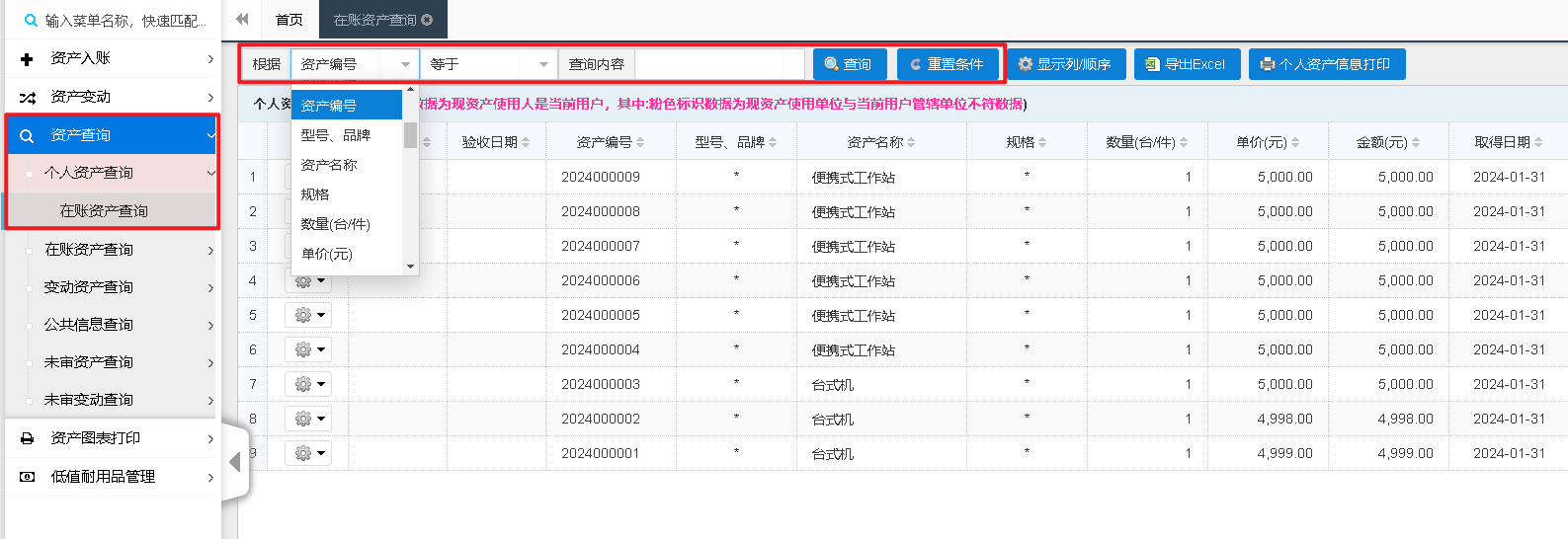Click the 重置条件 reset button
1568x539 pixels.
pyautogui.click(x=947, y=64)
